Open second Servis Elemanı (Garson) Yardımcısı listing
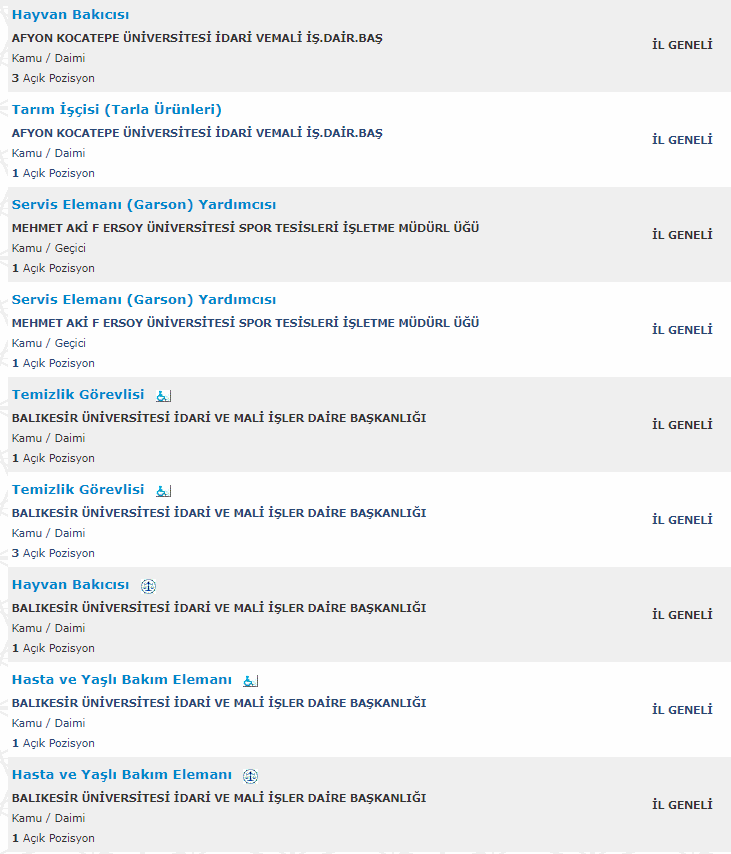The image size is (731, 854). point(144,300)
